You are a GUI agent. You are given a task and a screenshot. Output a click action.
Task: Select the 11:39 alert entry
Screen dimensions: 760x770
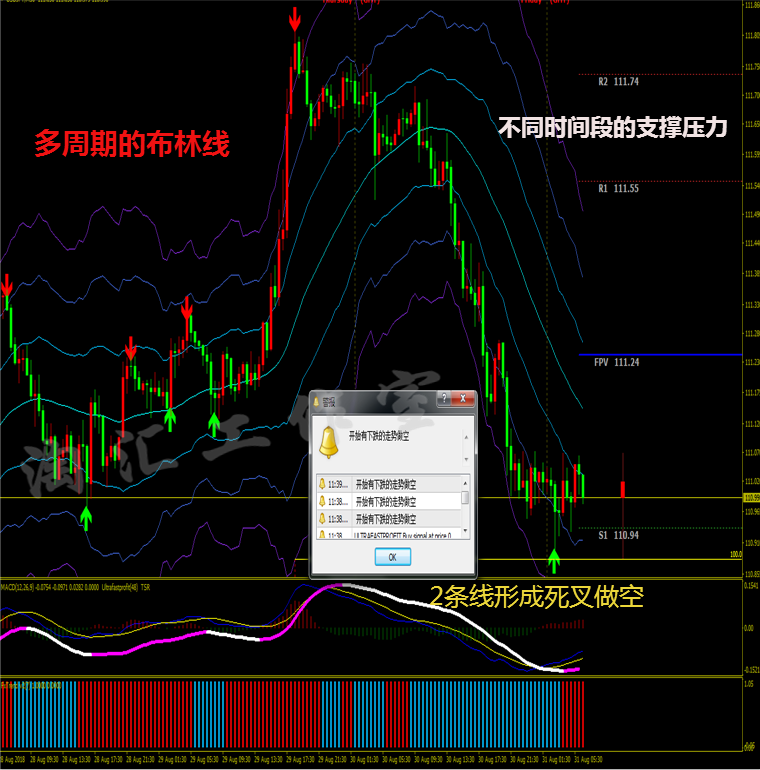[x=388, y=484]
